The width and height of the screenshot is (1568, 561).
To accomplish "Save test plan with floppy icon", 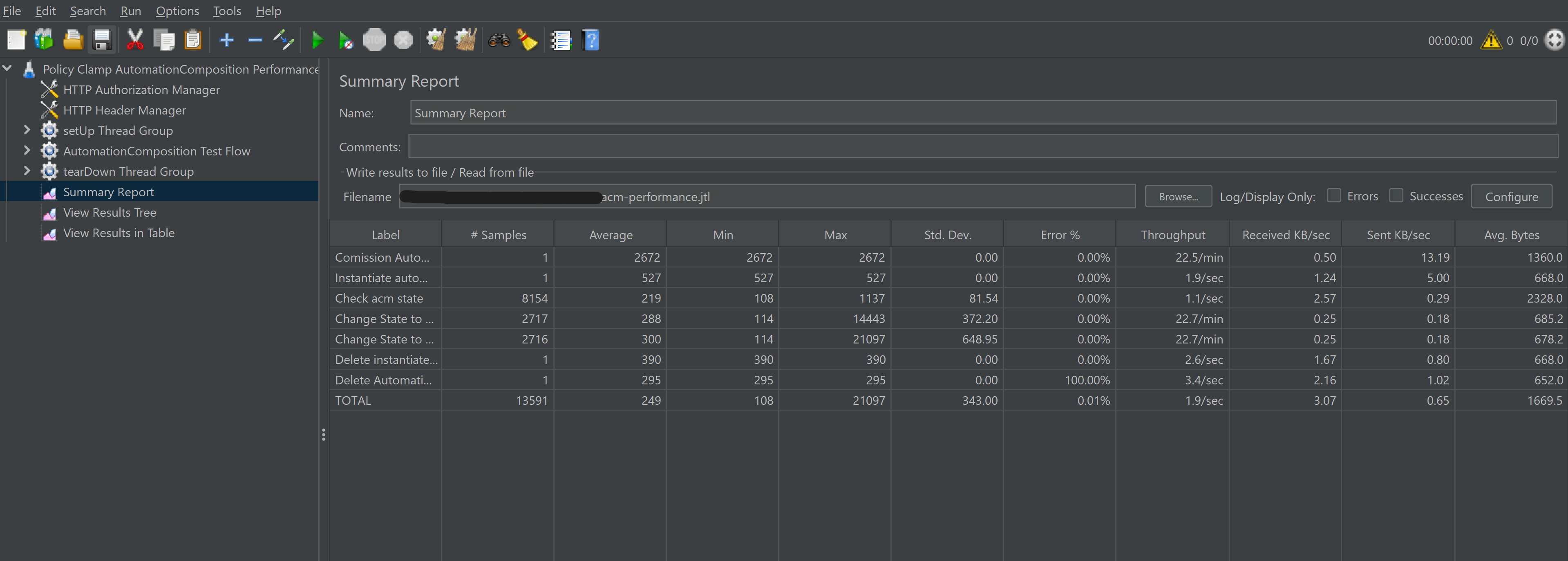I will click(102, 40).
